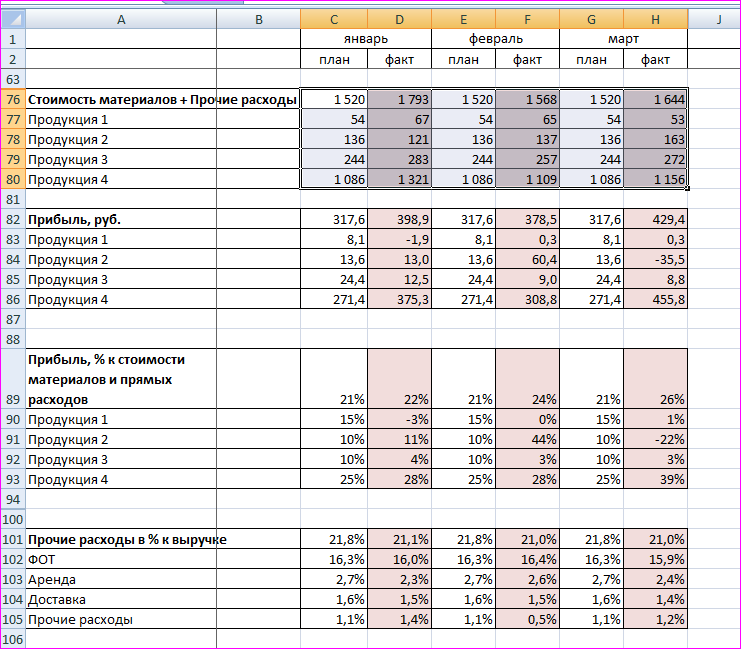The height and width of the screenshot is (649, 741).
Task: Click cell with value 60,4
Action: tap(527, 260)
